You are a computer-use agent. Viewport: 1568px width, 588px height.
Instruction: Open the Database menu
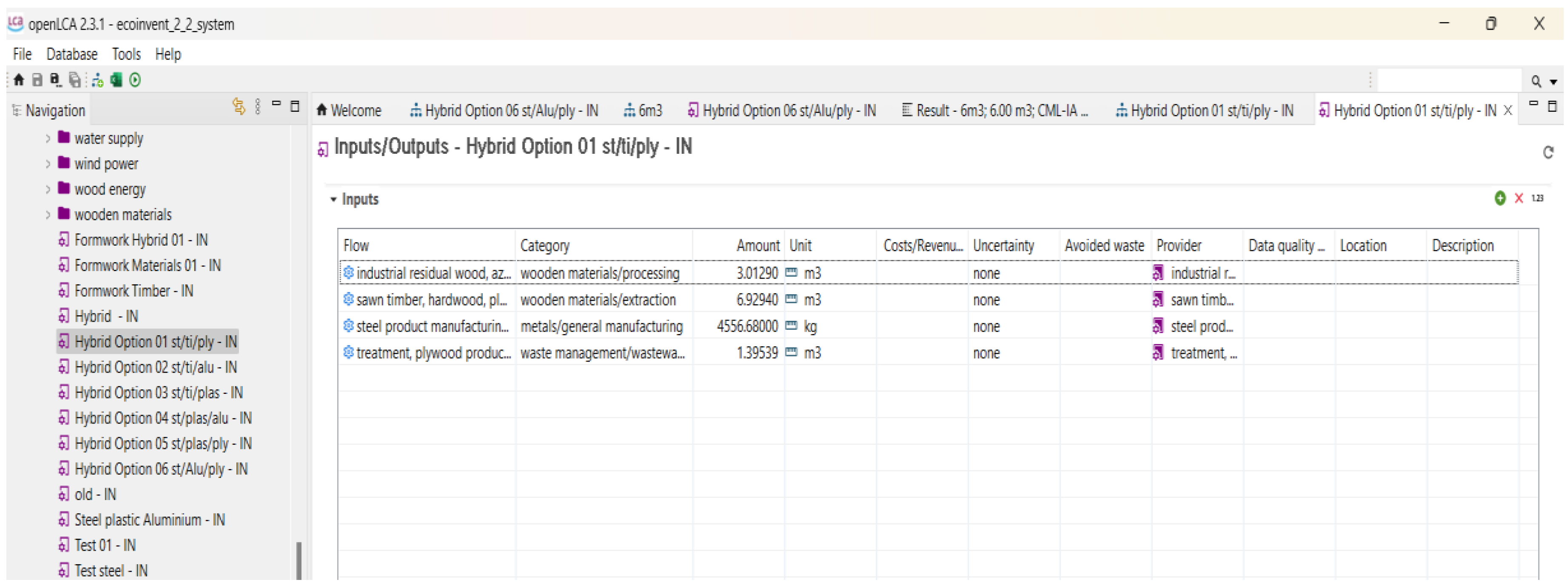72,54
